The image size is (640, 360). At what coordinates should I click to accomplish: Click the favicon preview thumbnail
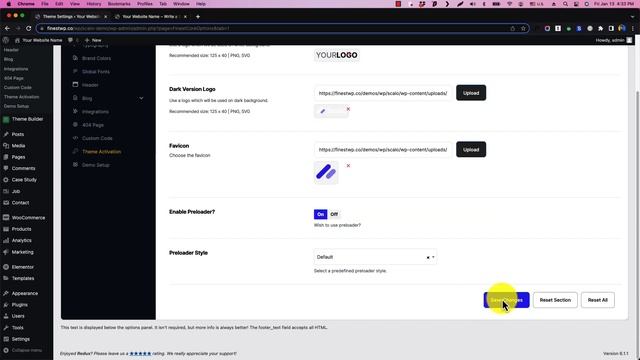click(326, 172)
